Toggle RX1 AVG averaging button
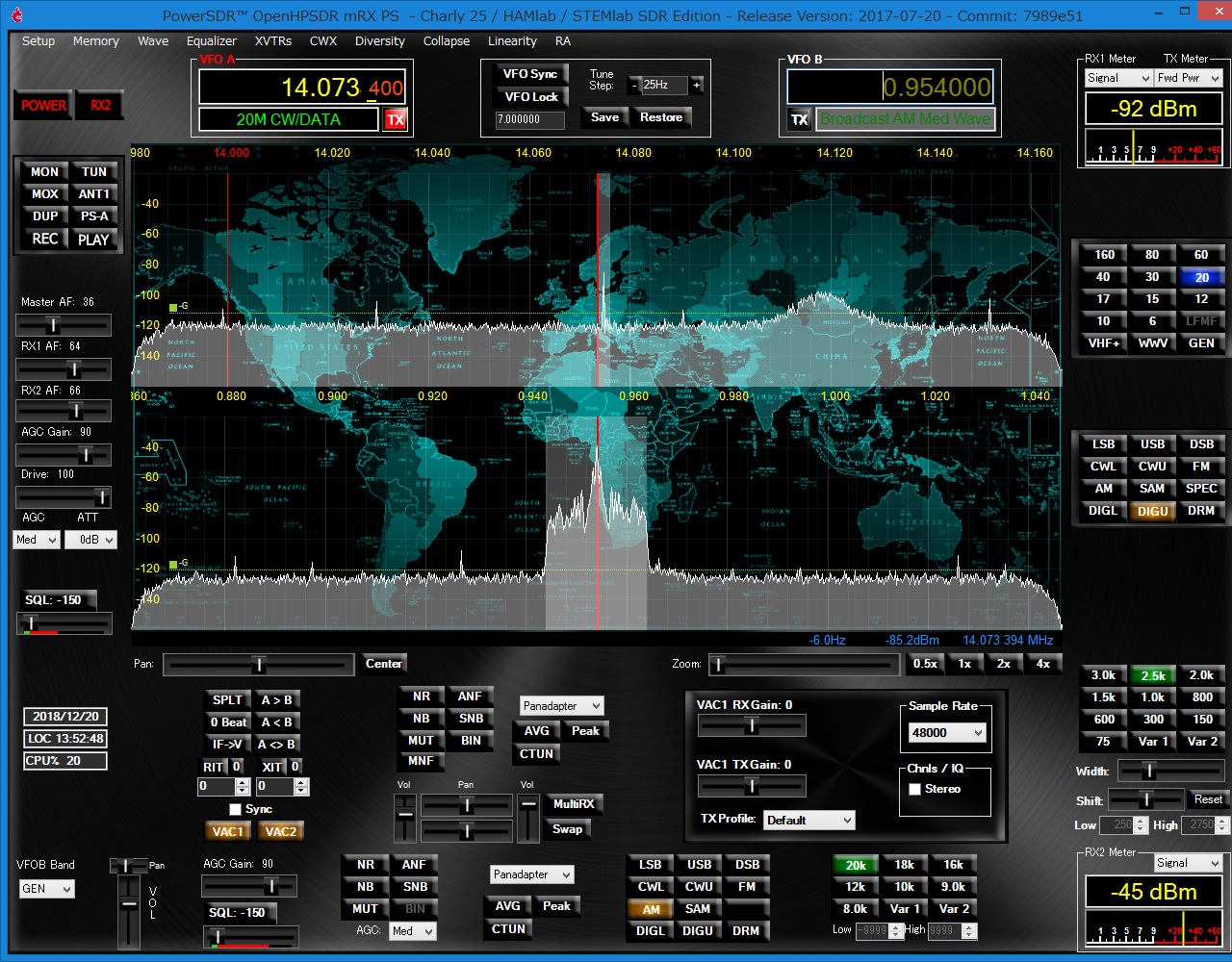The image size is (1232, 962). 537,731
